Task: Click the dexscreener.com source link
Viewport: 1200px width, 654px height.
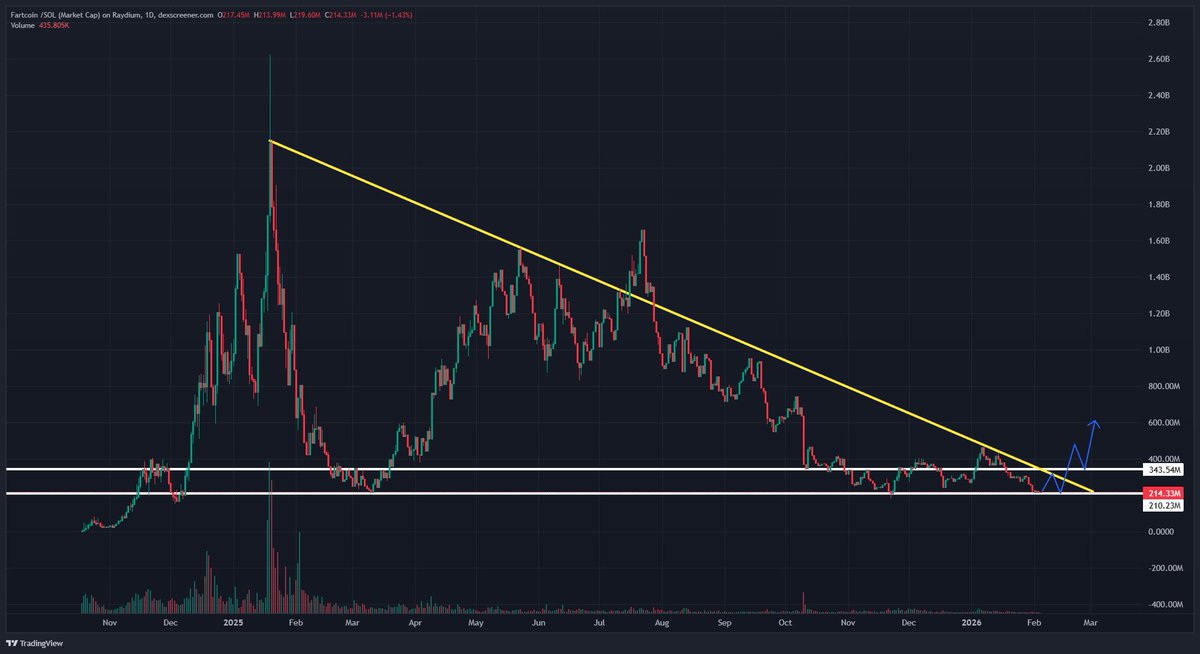Action: 186,15
